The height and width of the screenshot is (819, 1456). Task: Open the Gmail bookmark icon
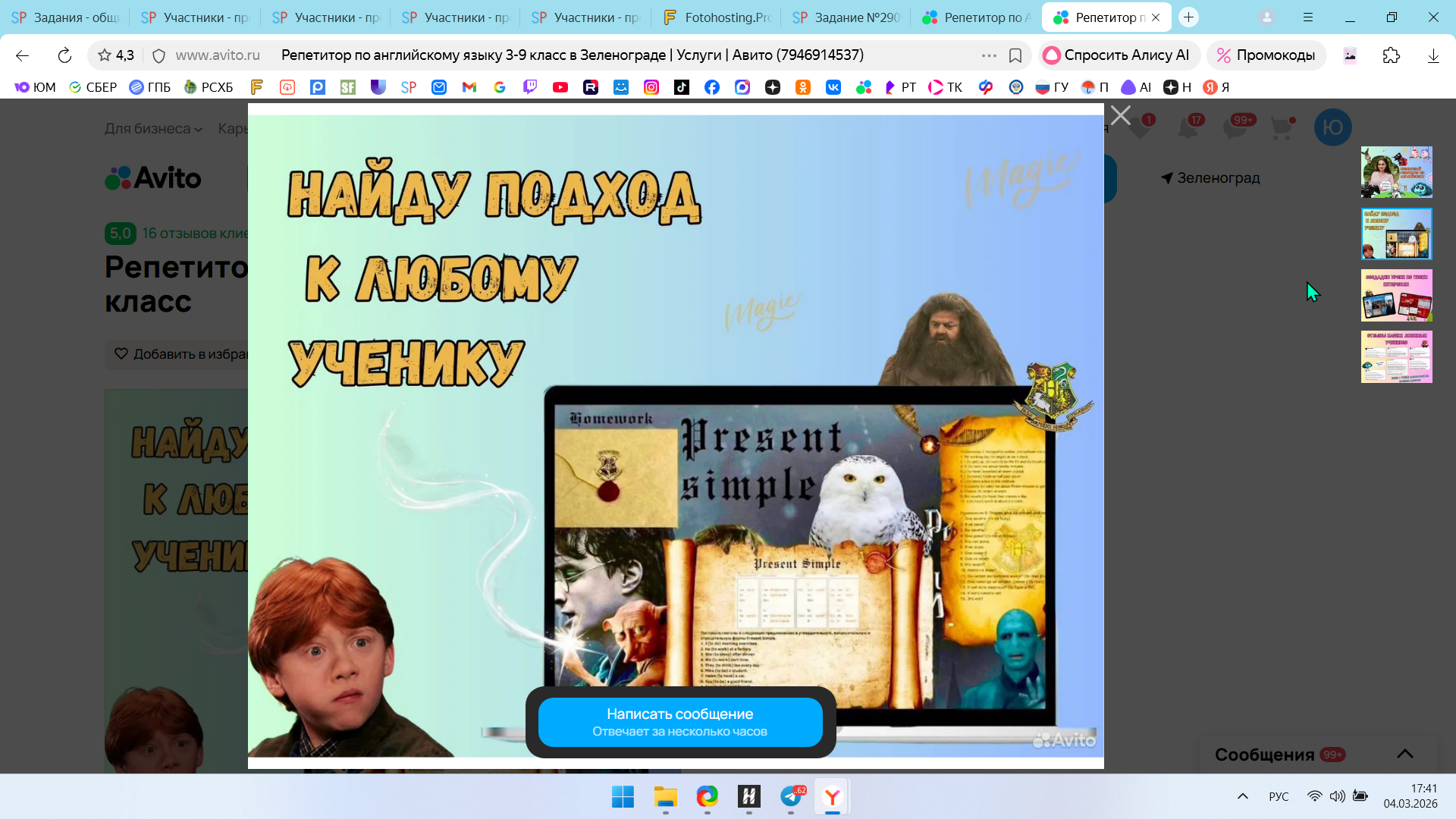[x=469, y=87]
